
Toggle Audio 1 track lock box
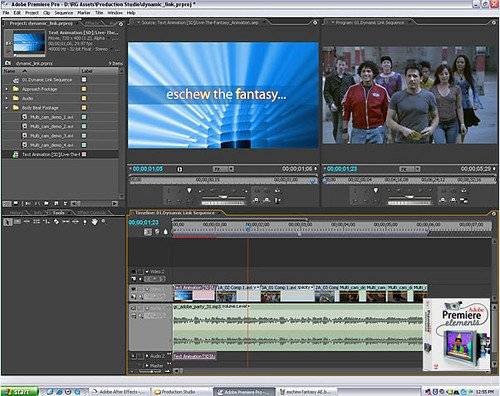[x=141, y=308]
